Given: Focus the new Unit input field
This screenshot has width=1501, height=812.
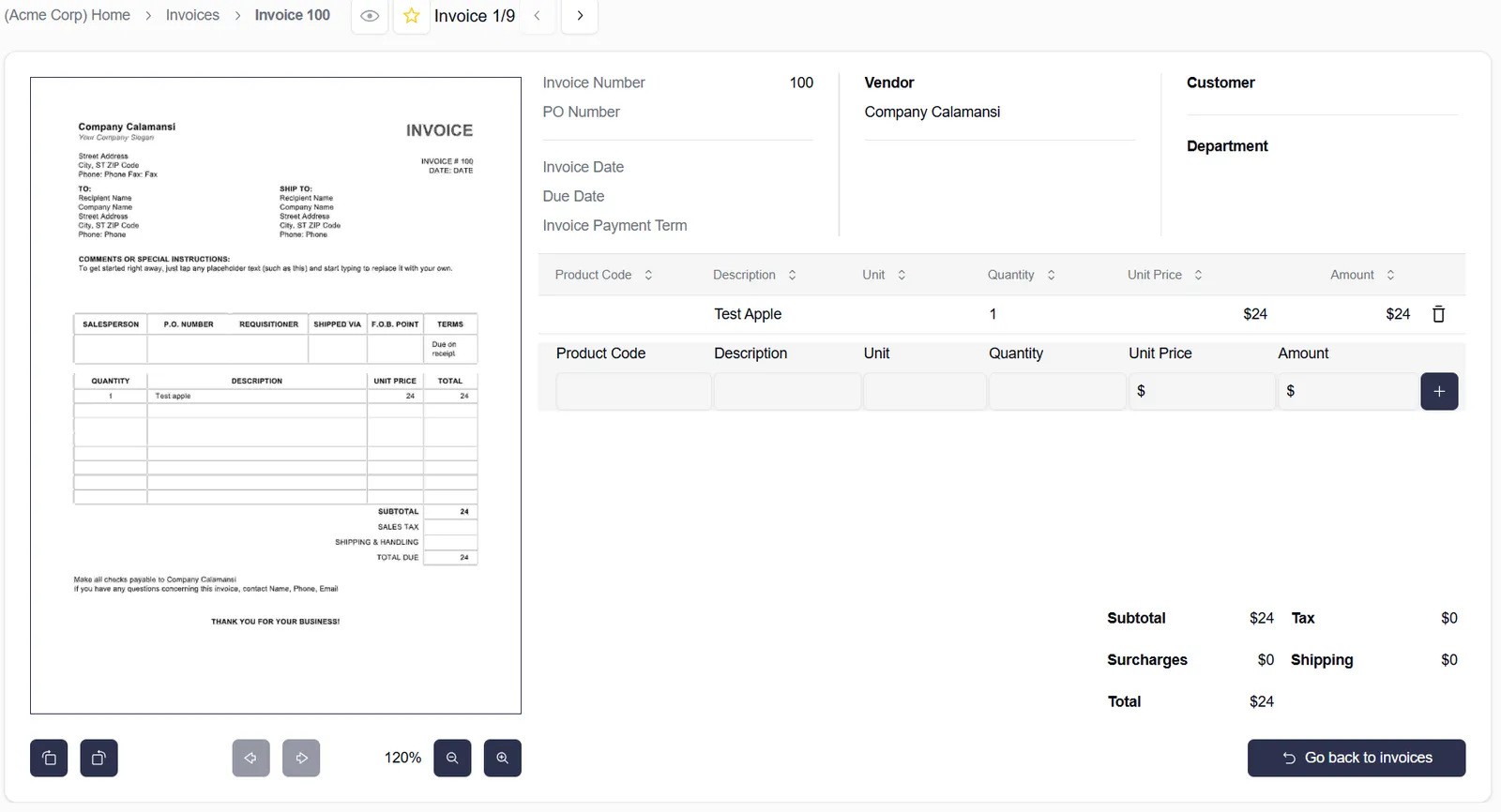Looking at the screenshot, I should [x=924, y=391].
